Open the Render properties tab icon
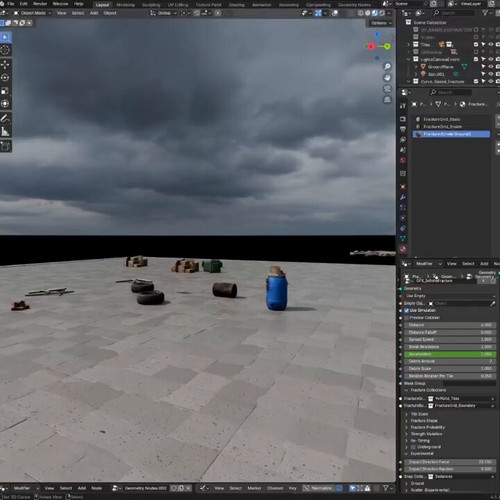500x500 pixels. [x=403, y=119]
